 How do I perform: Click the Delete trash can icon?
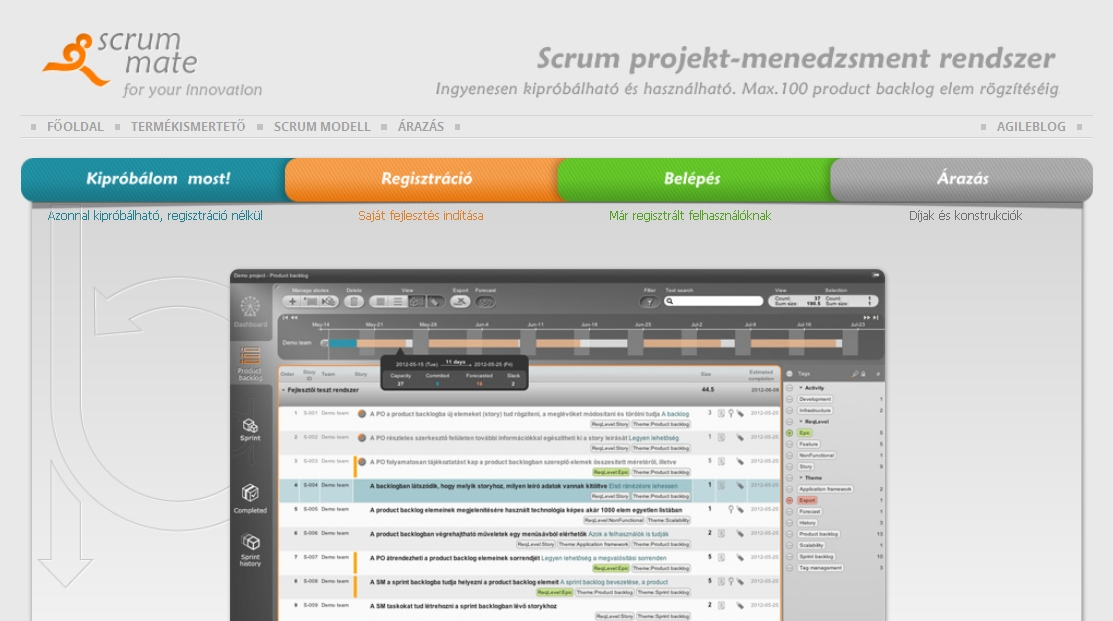click(354, 301)
